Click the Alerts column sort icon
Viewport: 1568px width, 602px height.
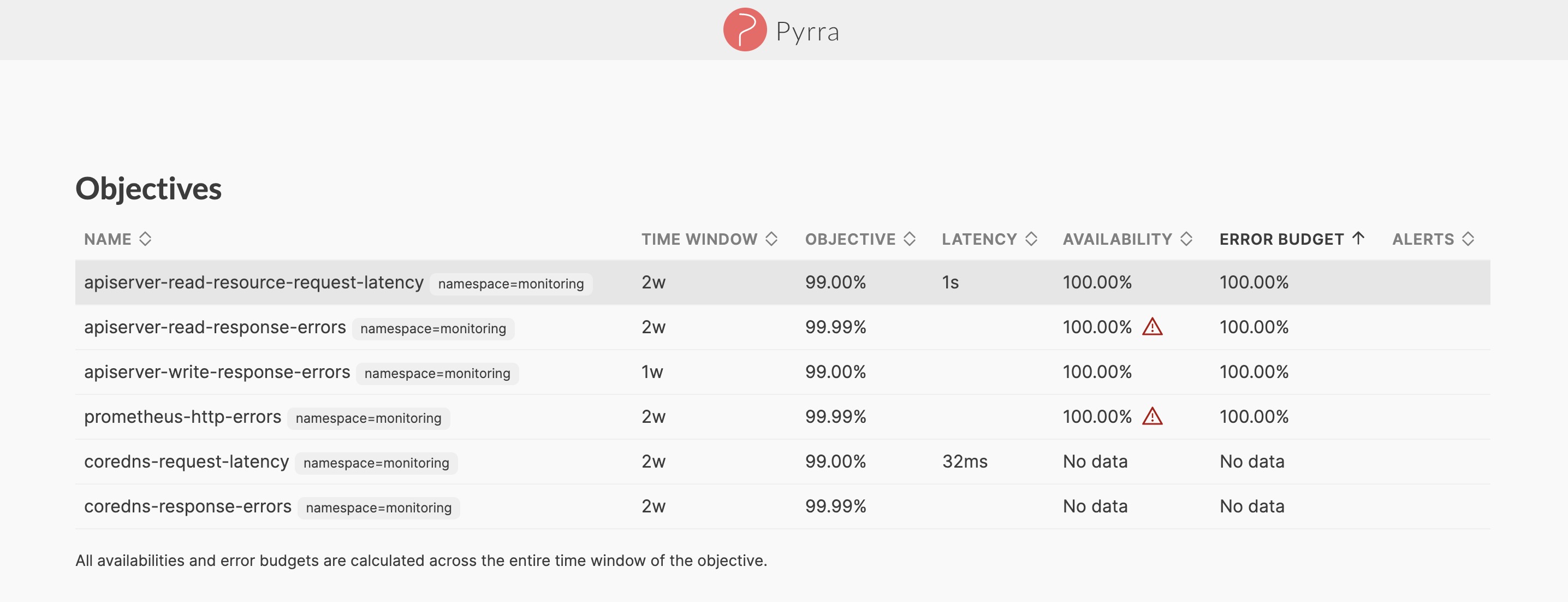click(1468, 239)
